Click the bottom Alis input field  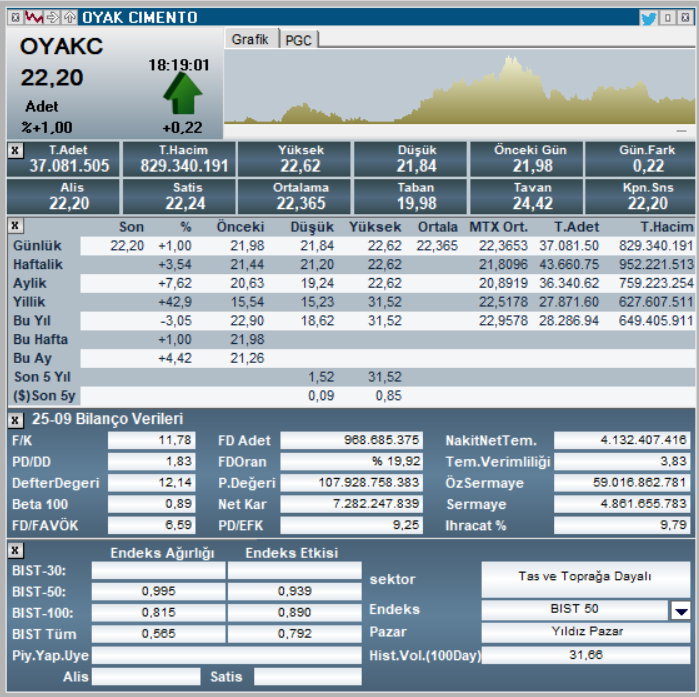146,677
